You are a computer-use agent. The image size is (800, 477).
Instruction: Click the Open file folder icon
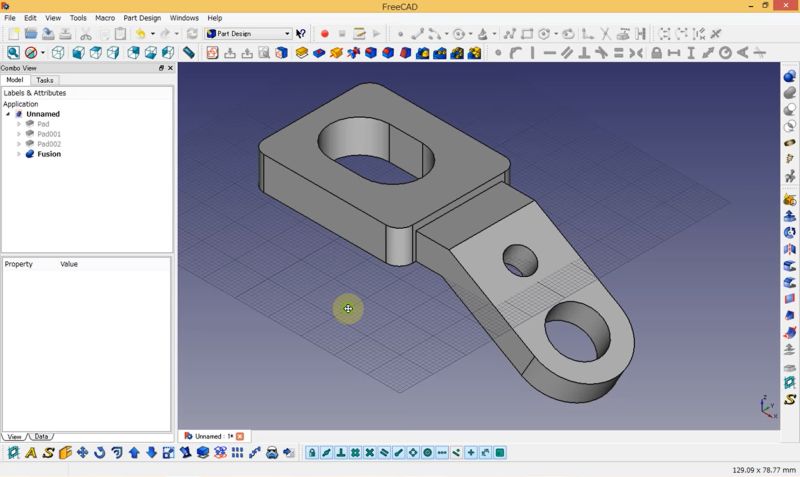(x=31, y=34)
